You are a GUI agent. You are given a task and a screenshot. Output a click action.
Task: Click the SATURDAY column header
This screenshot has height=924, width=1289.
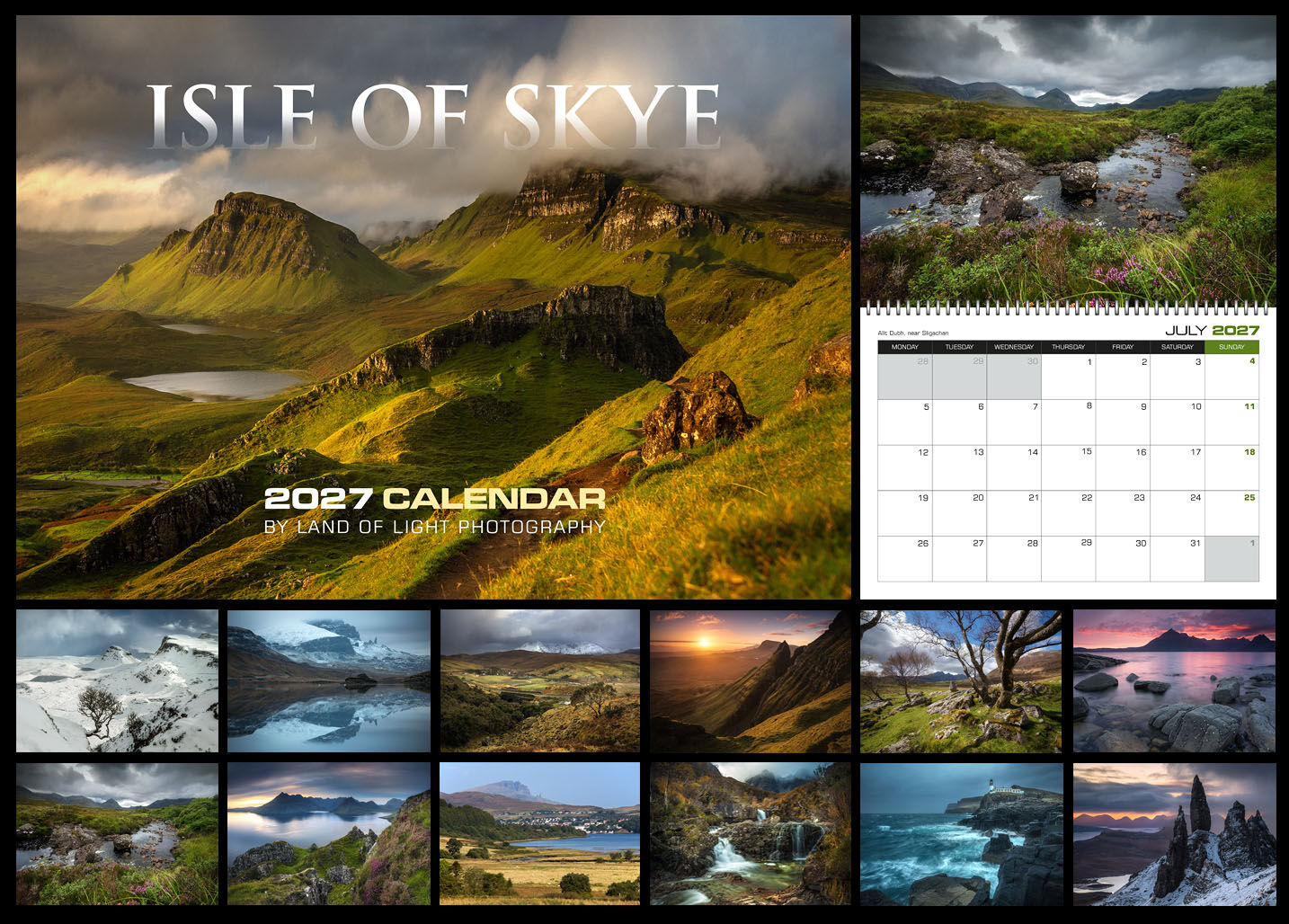point(1178,347)
